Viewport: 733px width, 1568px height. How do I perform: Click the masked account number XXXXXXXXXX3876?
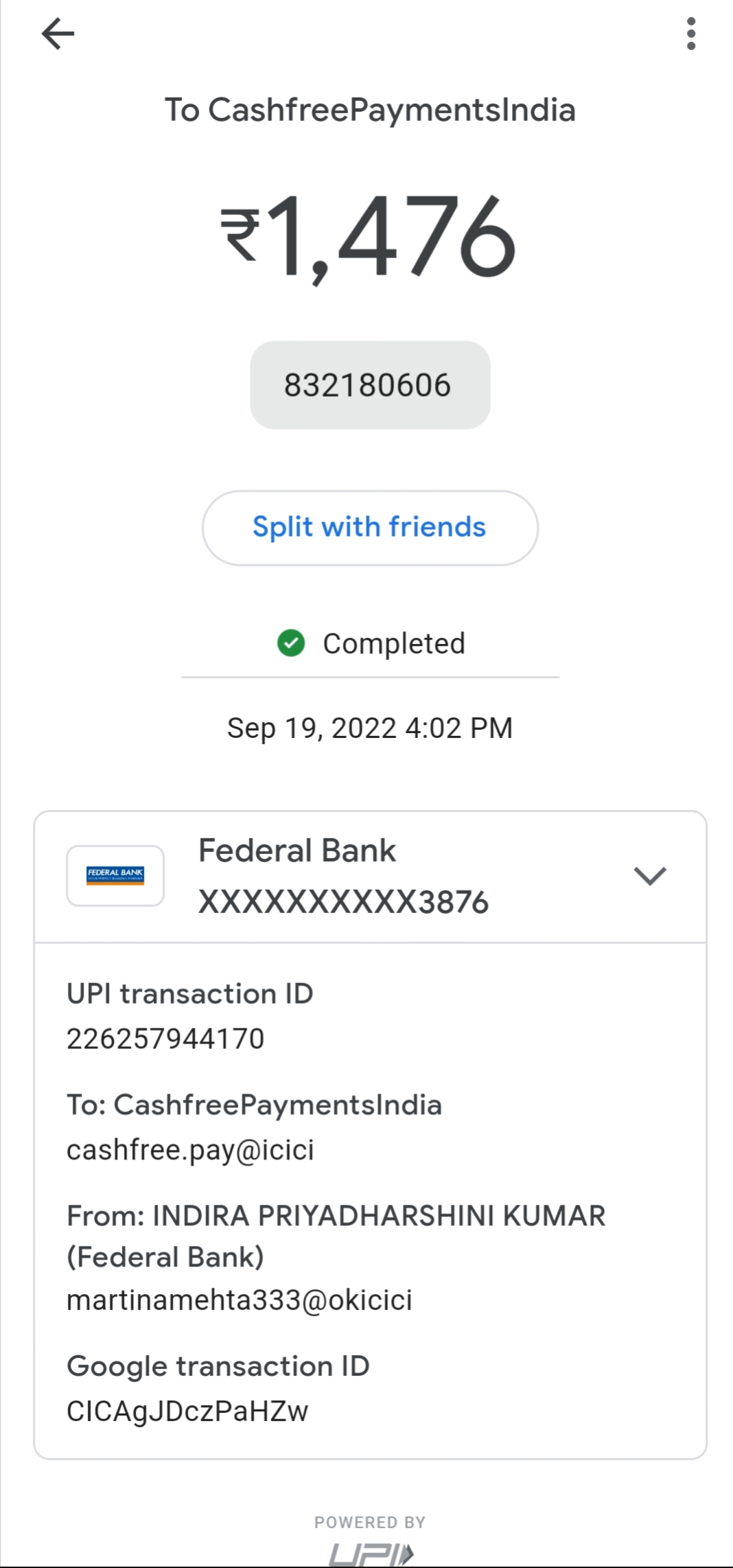point(343,902)
